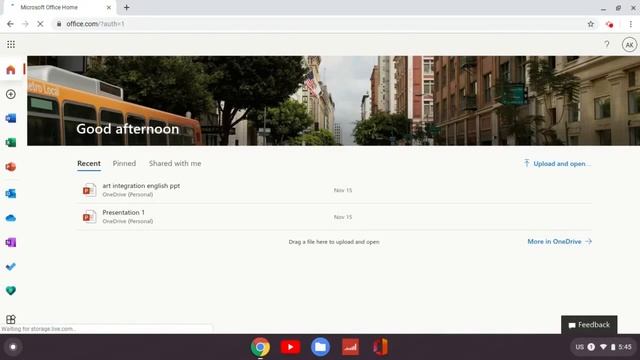This screenshot has width=640, height=360.
Task: Click Upload and open link
Action: pos(557,164)
